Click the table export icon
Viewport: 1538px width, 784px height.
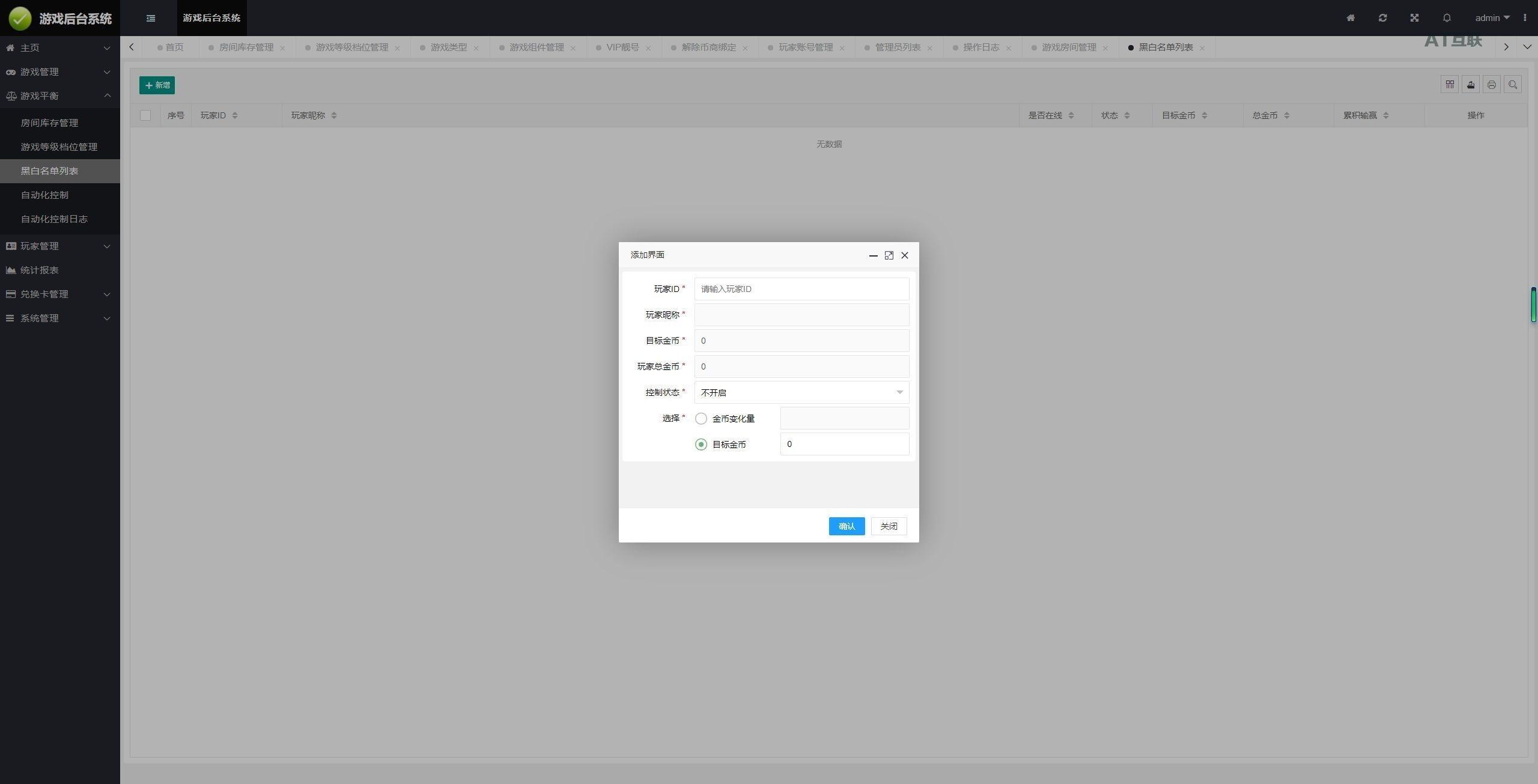tap(1471, 85)
